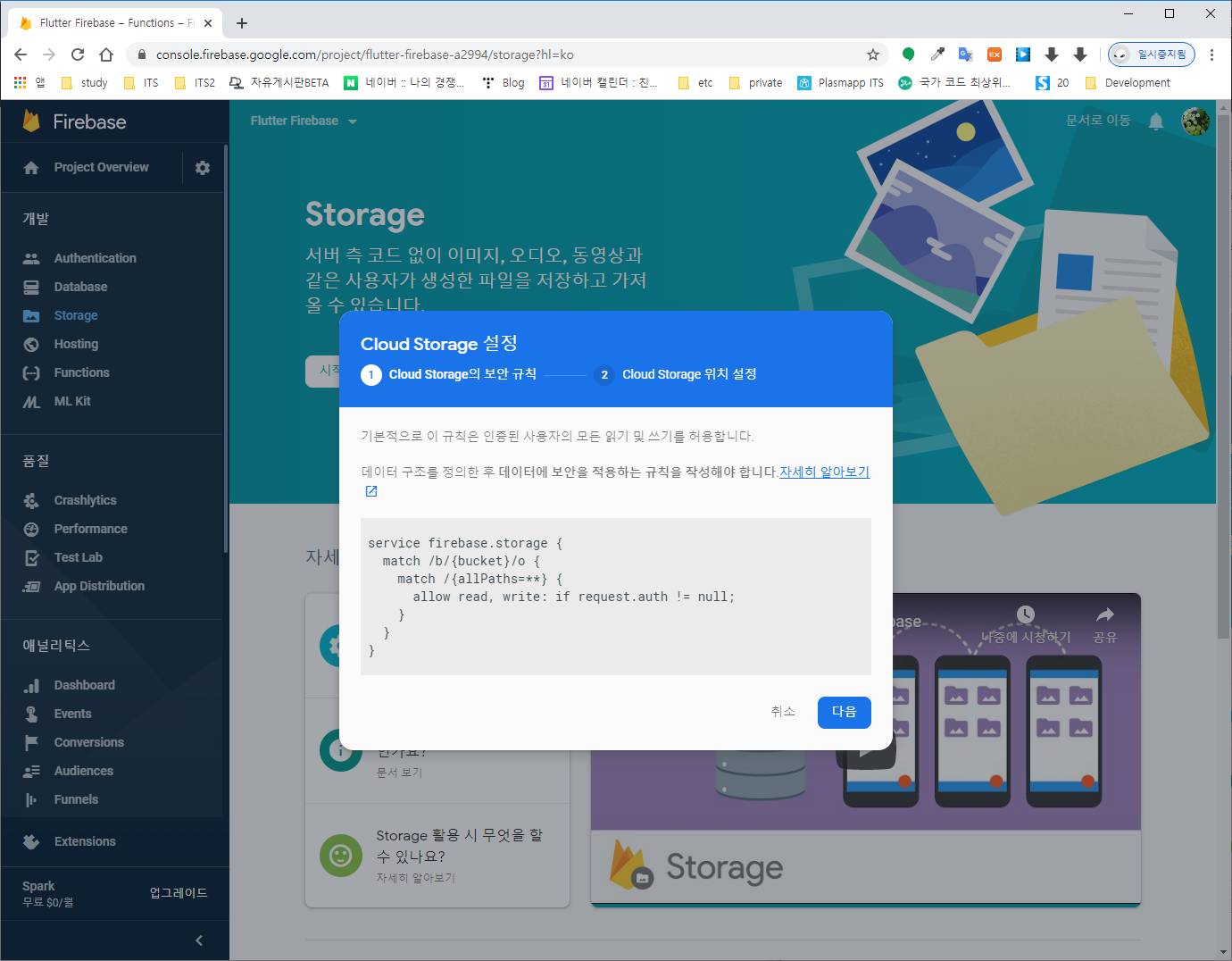Click the Events icon
Image resolution: width=1232 pixels, height=961 pixels.
31,714
